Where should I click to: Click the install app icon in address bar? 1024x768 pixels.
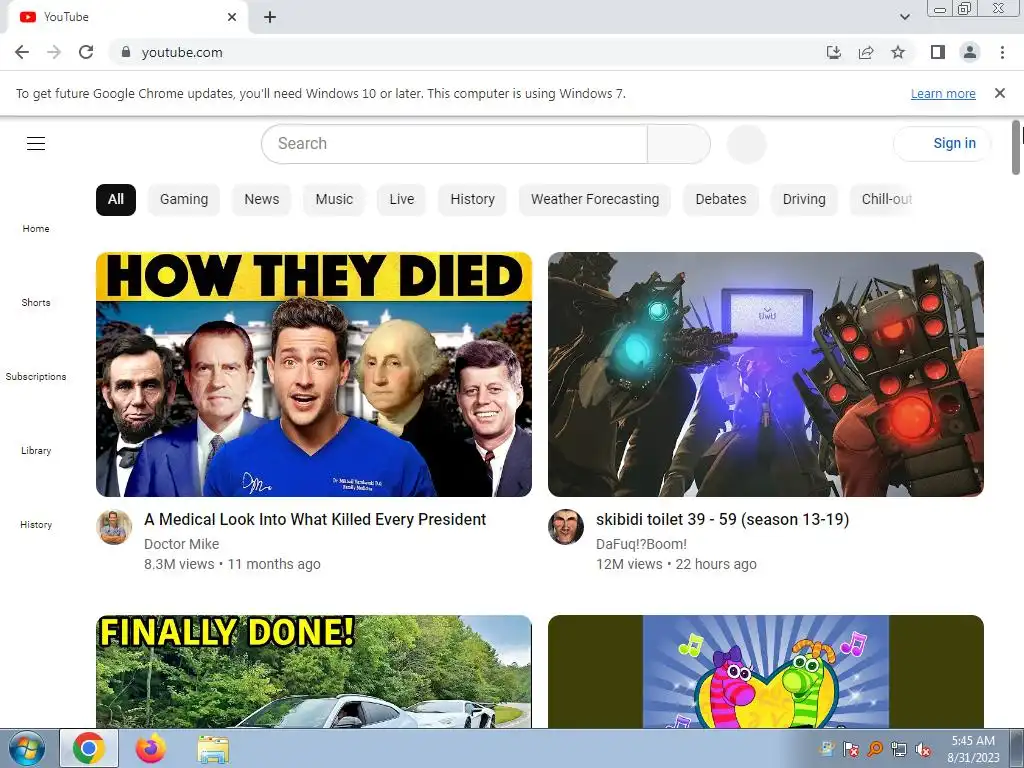pyautogui.click(x=834, y=52)
